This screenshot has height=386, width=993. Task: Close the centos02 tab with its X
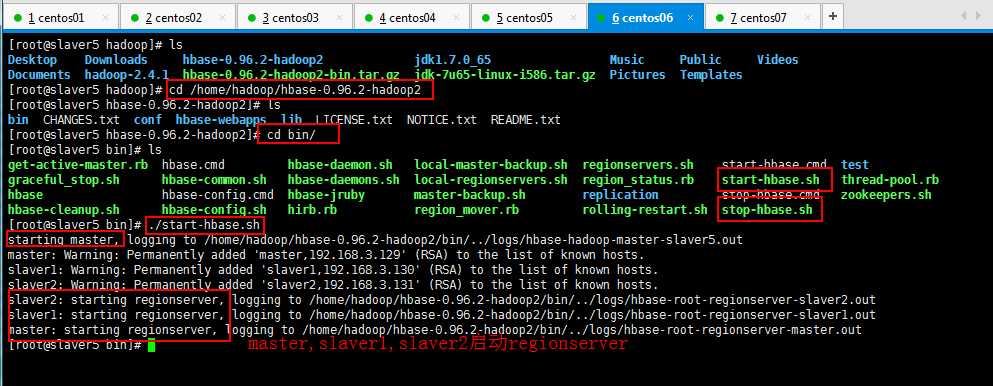(x=222, y=18)
